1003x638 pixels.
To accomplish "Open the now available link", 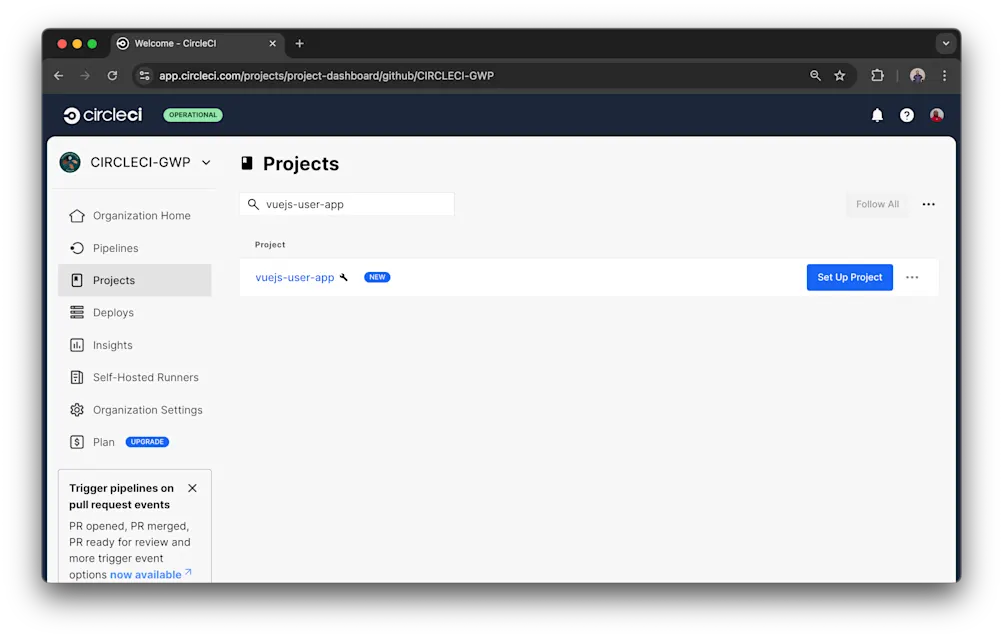I will [145, 574].
